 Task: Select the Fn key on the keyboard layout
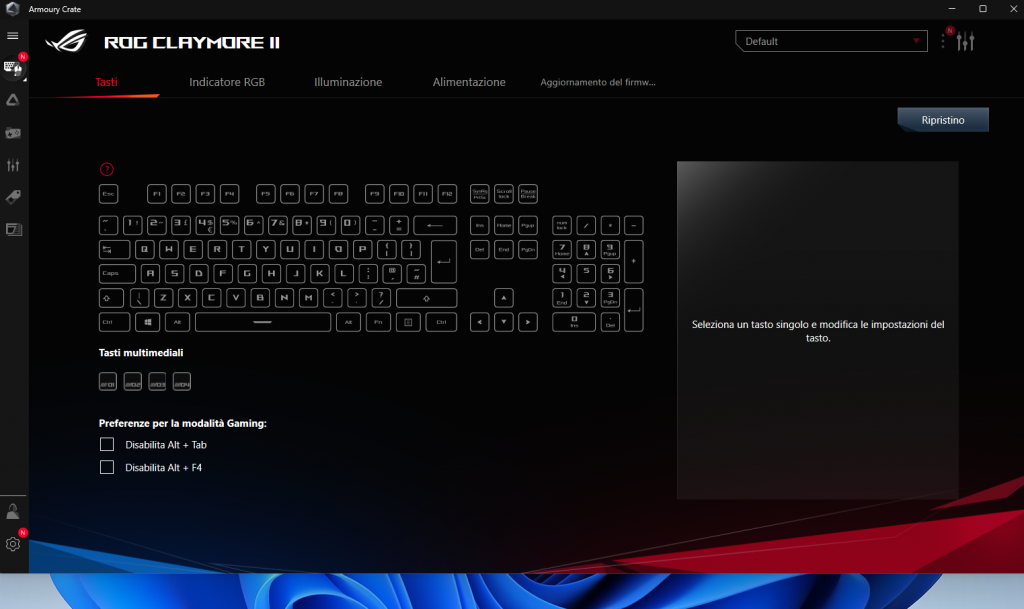click(x=378, y=322)
